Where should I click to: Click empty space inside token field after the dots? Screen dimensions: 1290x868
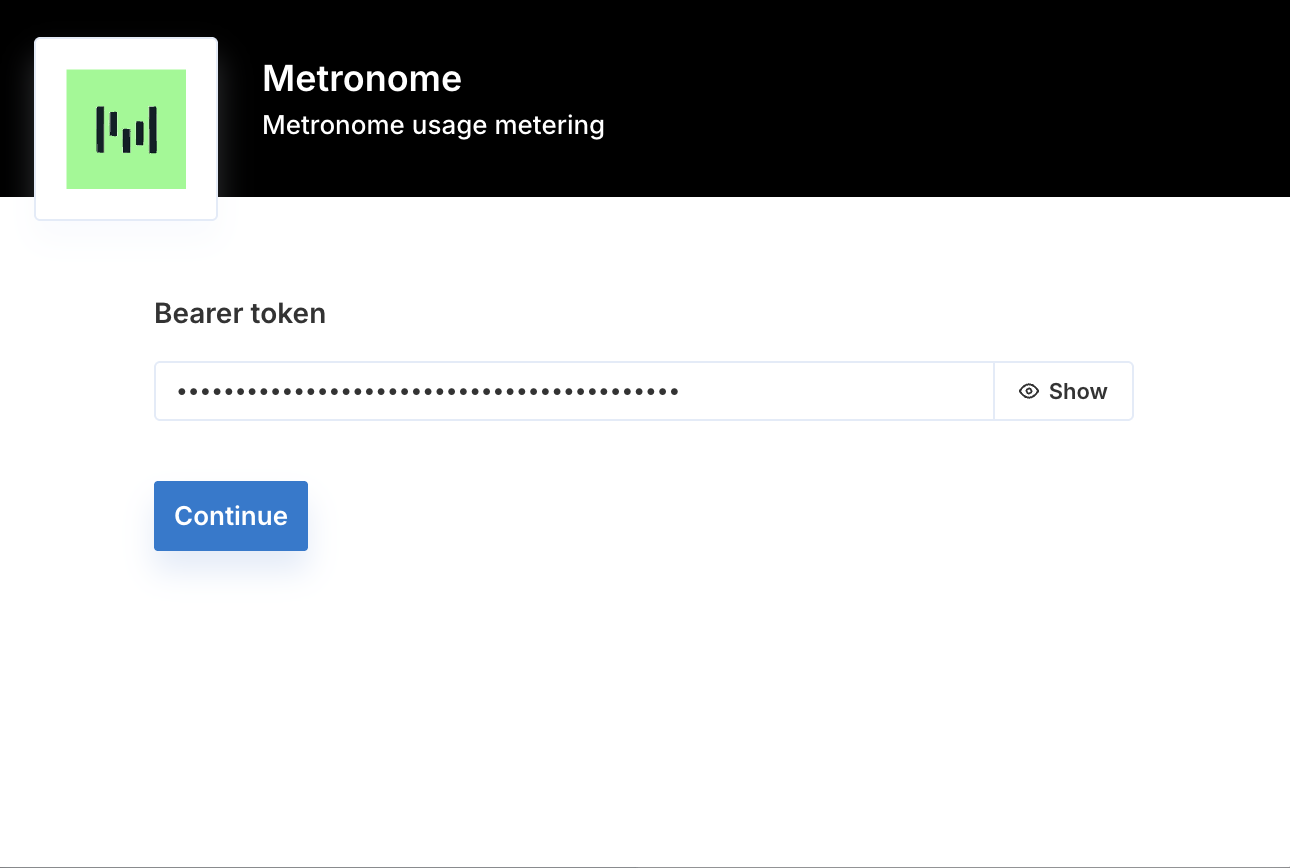pos(835,391)
